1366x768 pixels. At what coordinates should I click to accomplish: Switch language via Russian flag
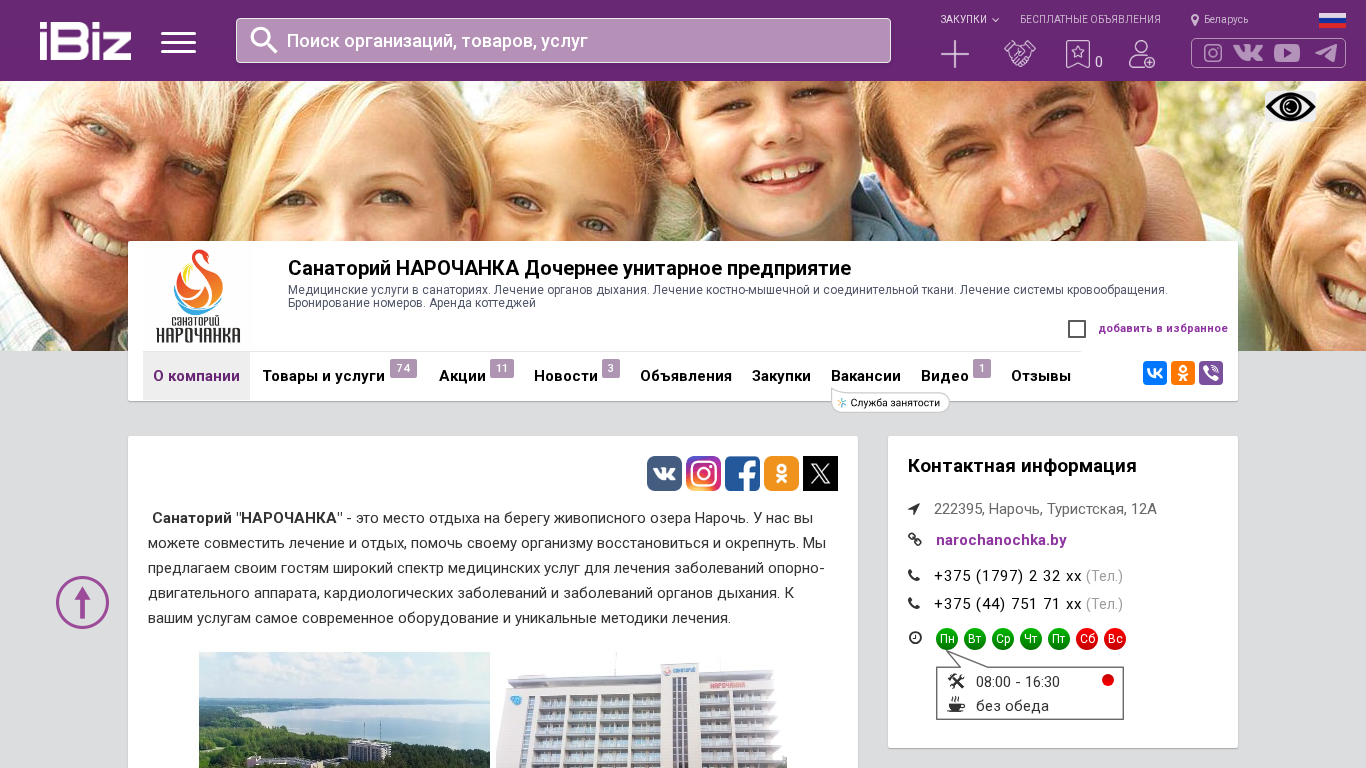(1332, 20)
